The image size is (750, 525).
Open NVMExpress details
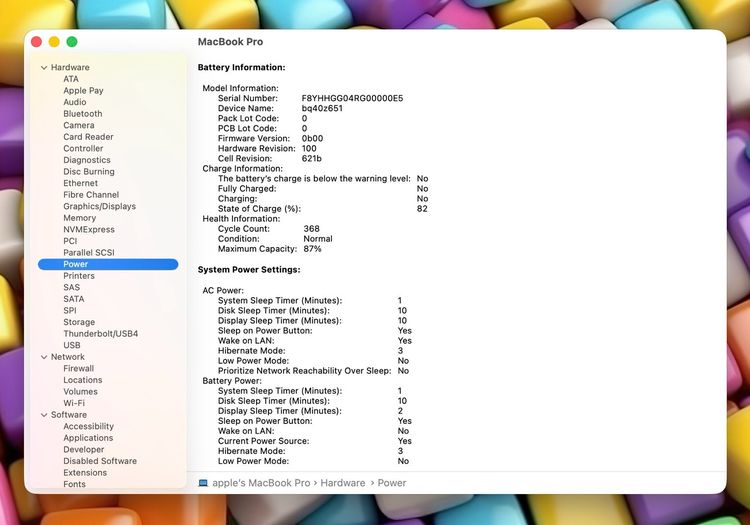pyautogui.click(x=89, y=230)
